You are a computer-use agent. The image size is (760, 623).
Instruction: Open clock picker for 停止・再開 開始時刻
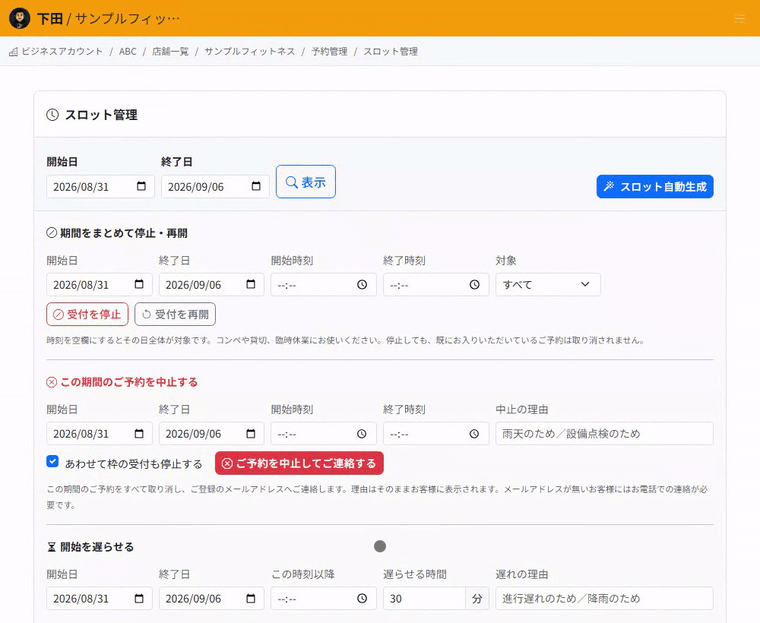362,285
